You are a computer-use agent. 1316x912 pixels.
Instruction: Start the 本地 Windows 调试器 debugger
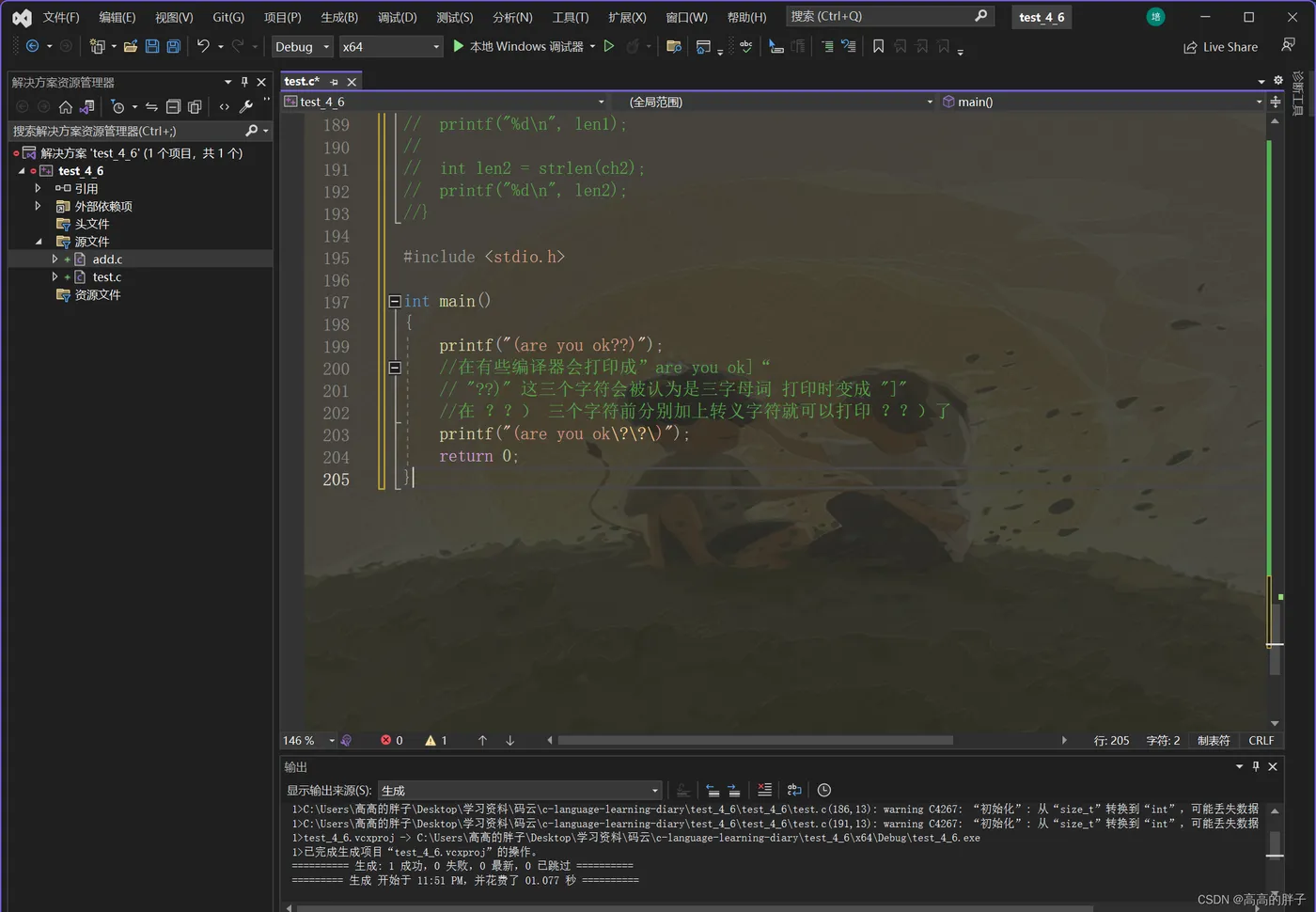(518, 46)
